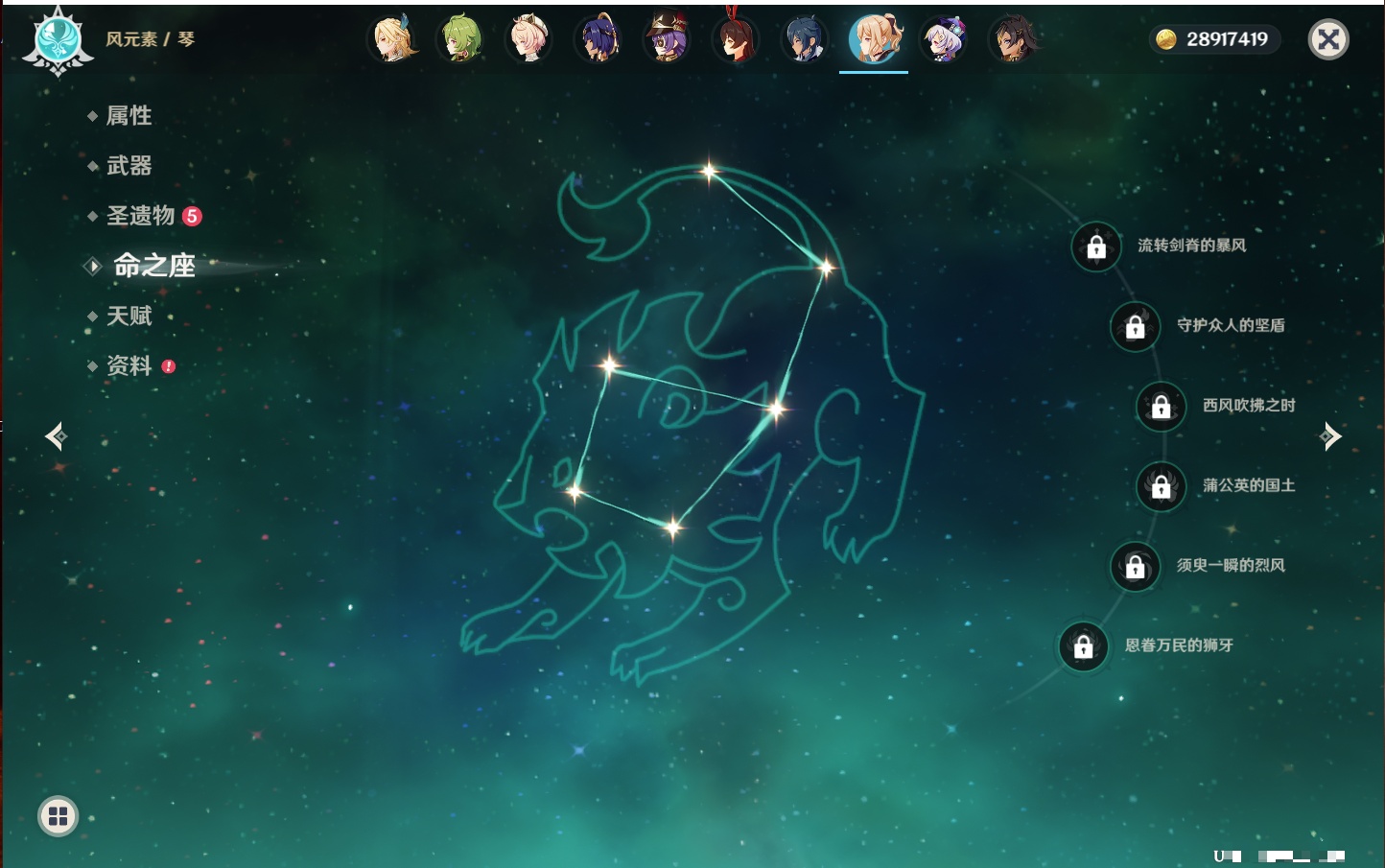This screenshot has width=1385, height=868.
Task: Choose the dark-blue-haired avatar with gold headpiece
Action: coord(599,38)
